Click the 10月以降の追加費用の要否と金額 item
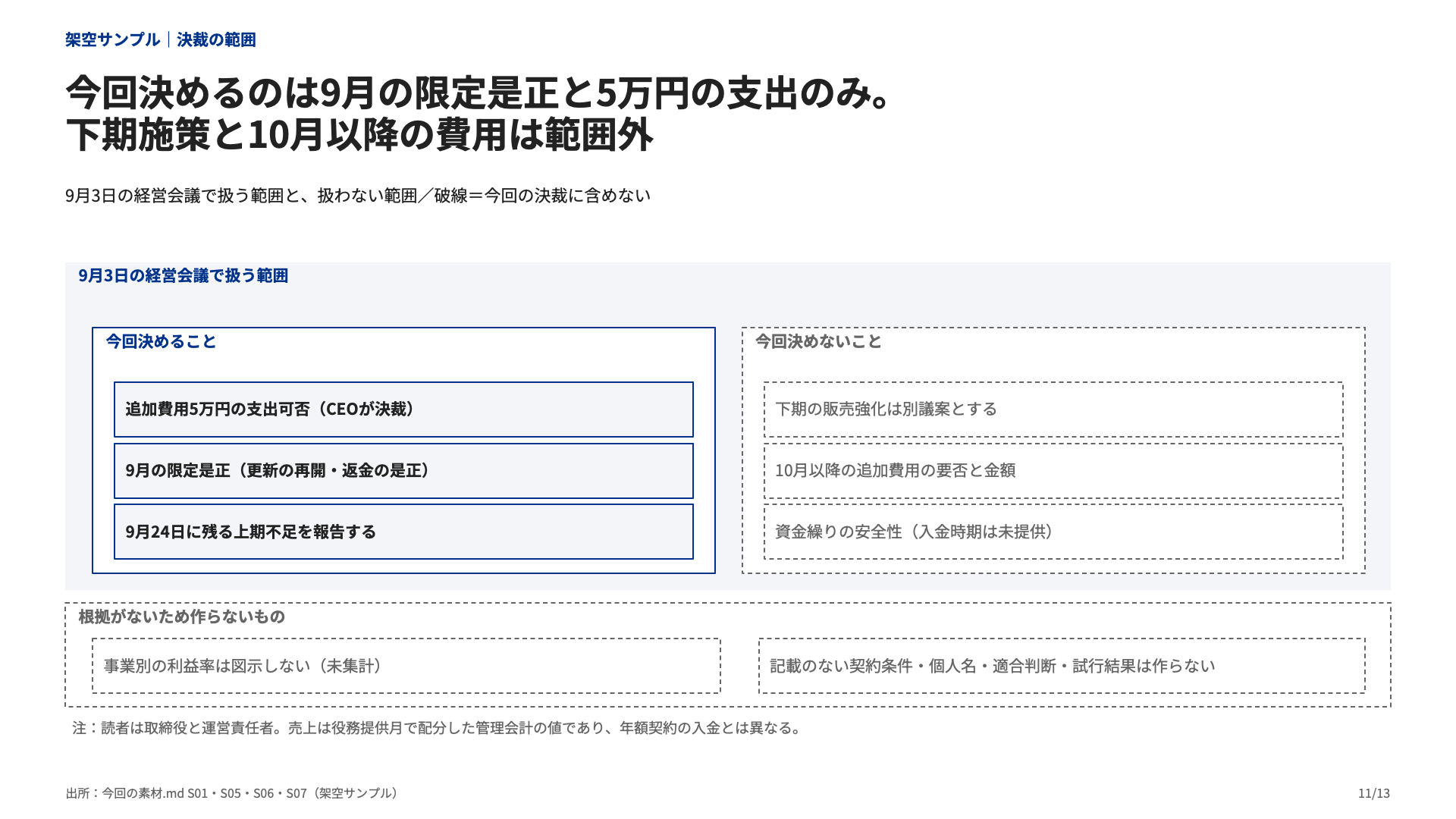The height and width of the screenshot is (819, 1456). (1053, 471)
